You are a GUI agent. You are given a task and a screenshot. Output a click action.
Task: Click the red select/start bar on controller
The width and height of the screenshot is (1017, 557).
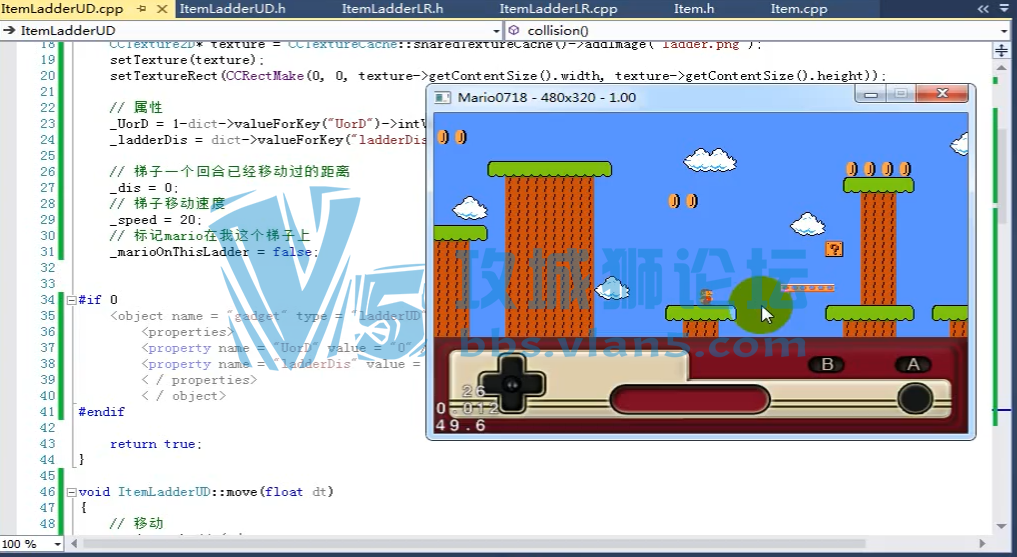[689, 399]
